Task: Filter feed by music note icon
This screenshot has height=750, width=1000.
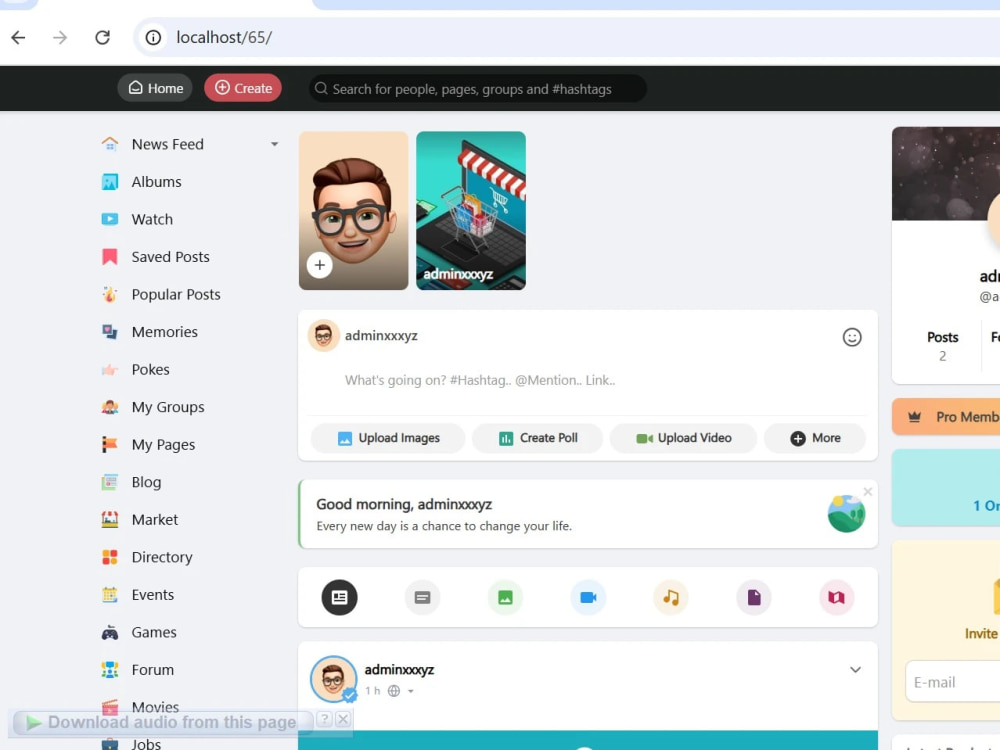Action: click(x=671, y=598)
